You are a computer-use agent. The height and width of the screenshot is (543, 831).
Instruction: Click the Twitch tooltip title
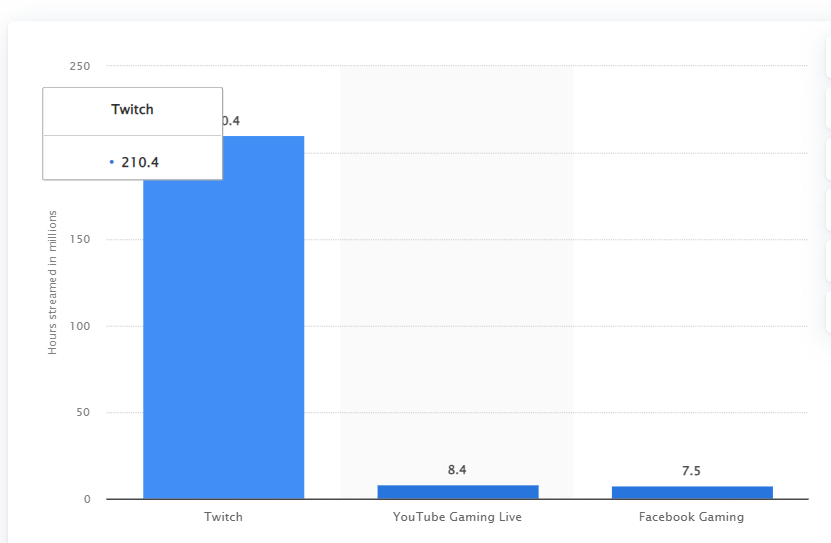click(132, 110)
